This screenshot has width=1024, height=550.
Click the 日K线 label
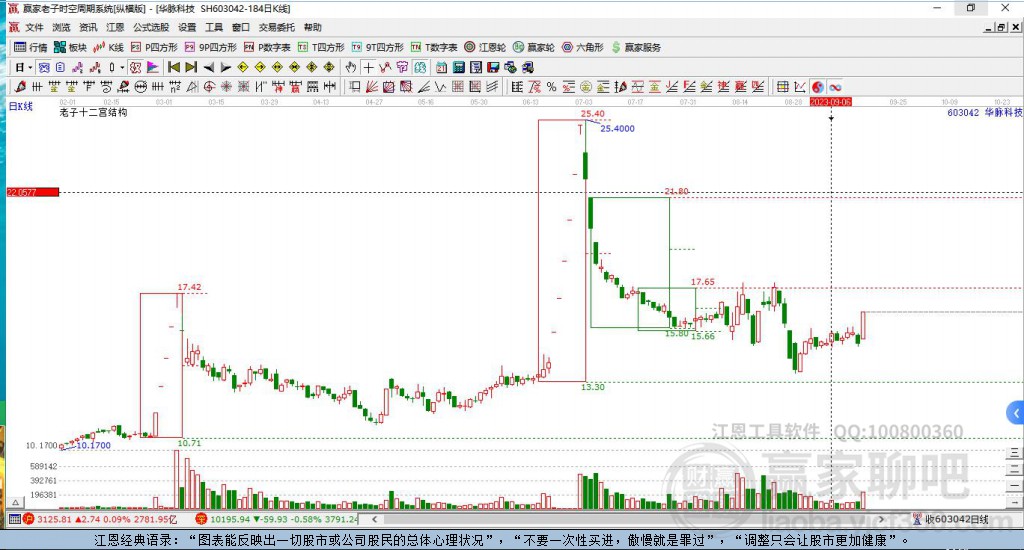click(21, 106)
